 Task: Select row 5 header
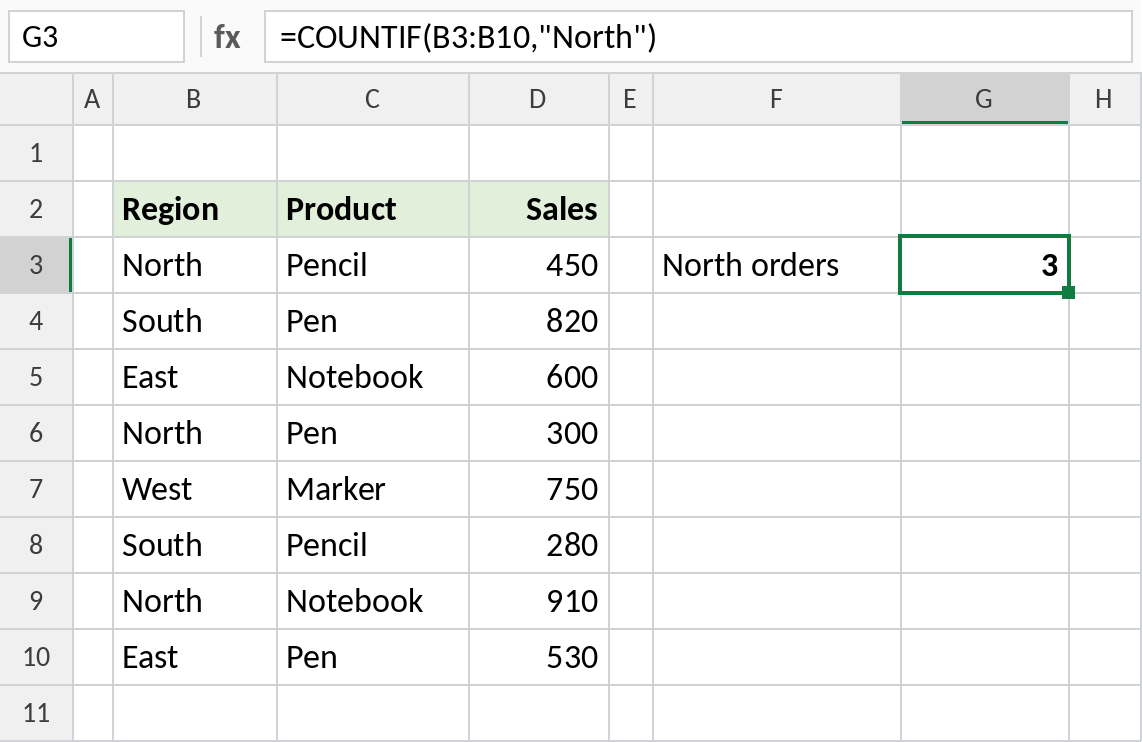point(36,377)
